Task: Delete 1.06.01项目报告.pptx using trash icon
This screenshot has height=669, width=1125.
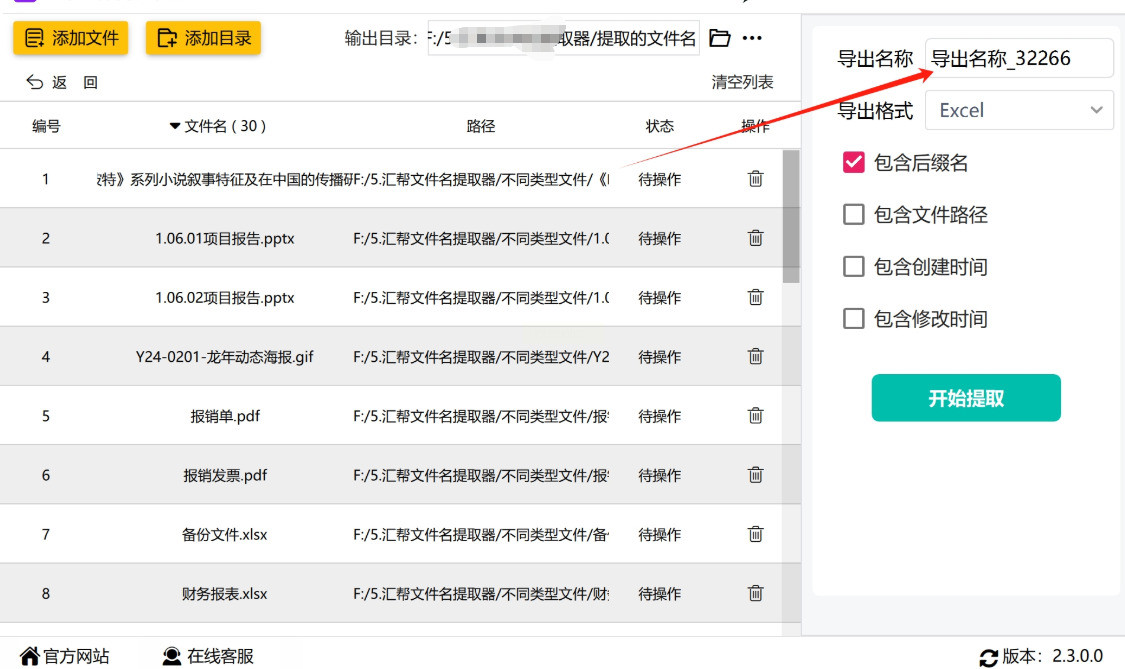Action: pyautogui.click(x=756, y=238)
